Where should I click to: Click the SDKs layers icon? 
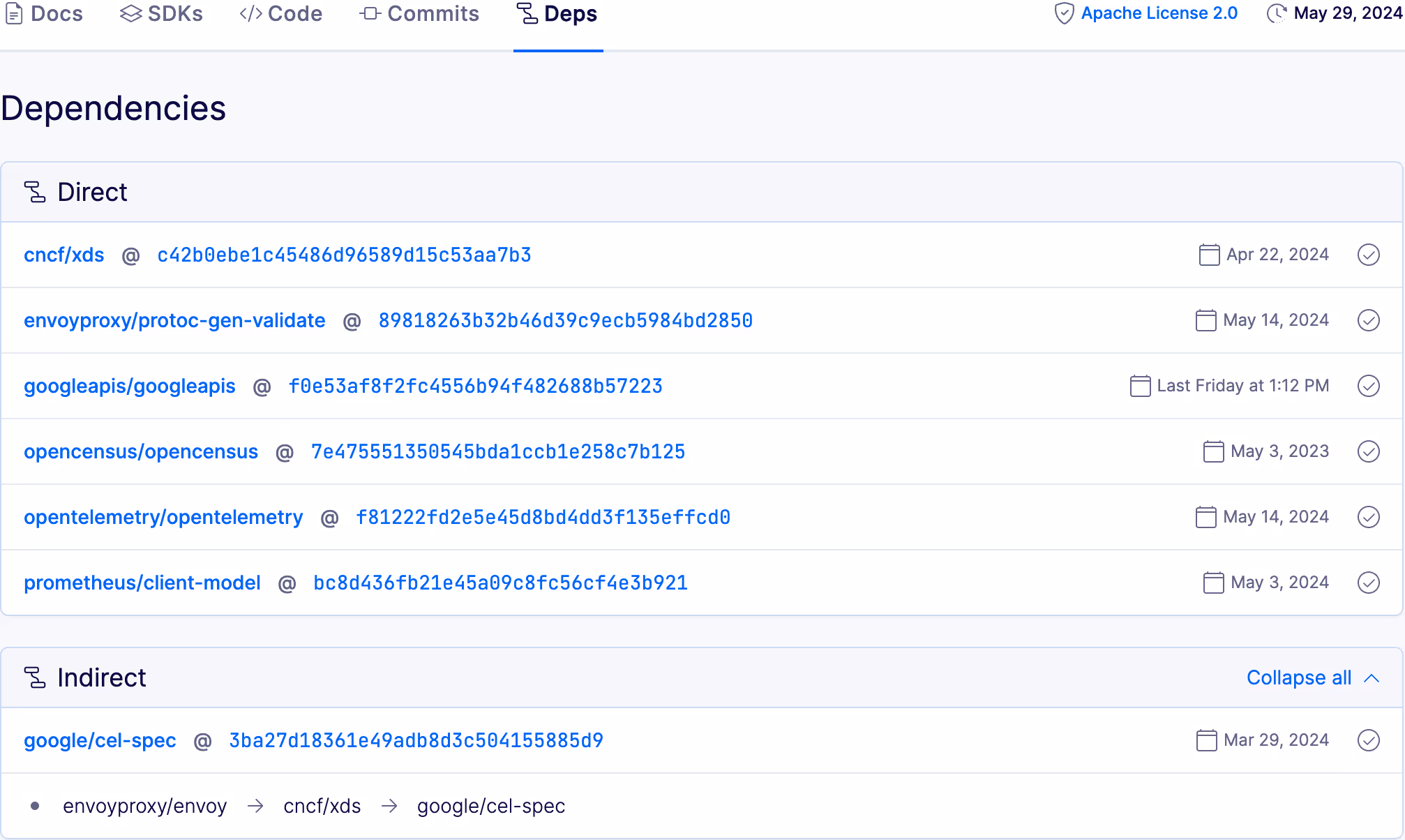(x=130, y=13)
